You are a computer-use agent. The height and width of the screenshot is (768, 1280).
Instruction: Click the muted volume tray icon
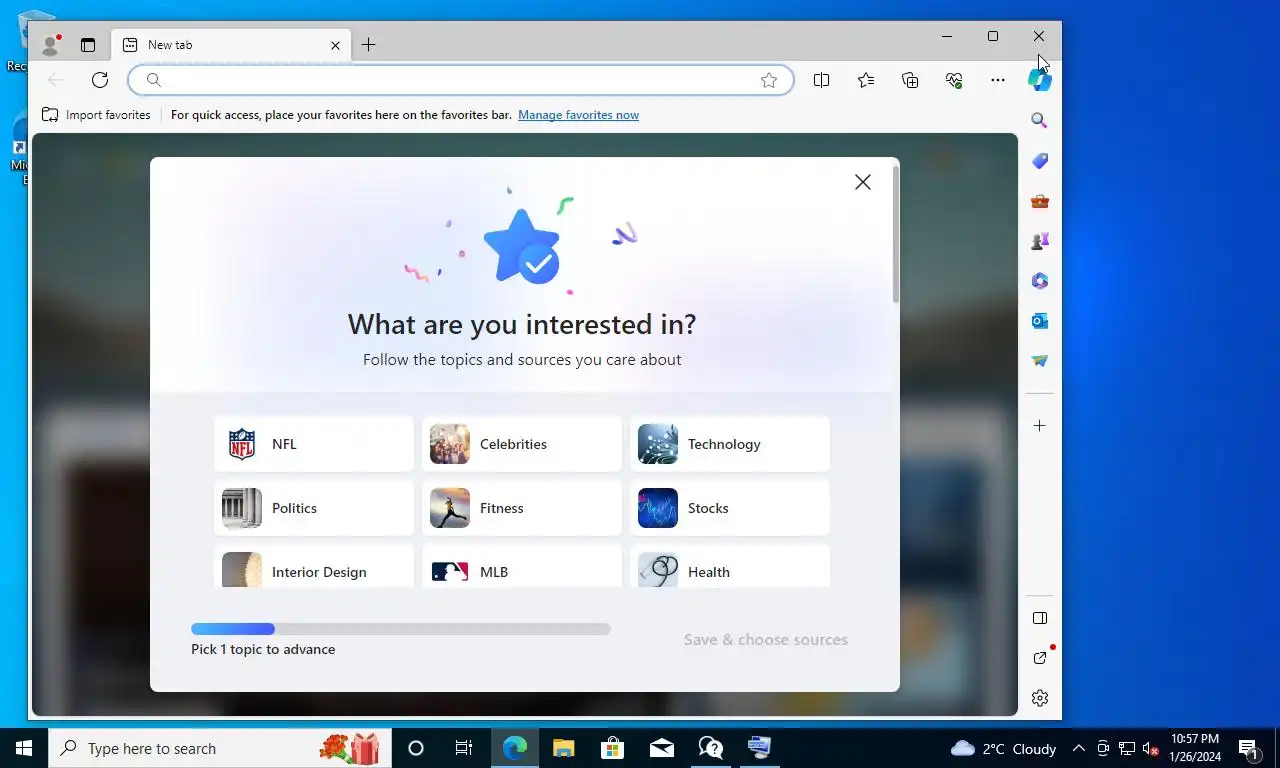(1150, 748)
